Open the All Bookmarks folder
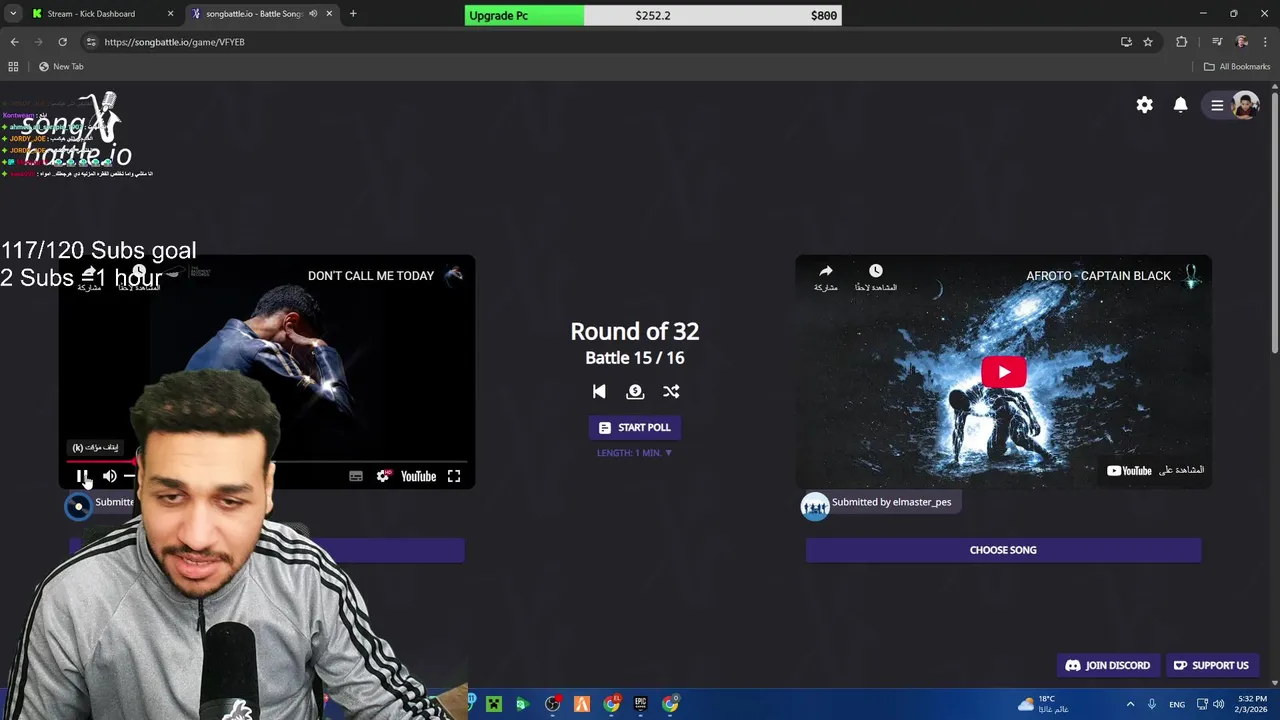 tap(1237, 67)
